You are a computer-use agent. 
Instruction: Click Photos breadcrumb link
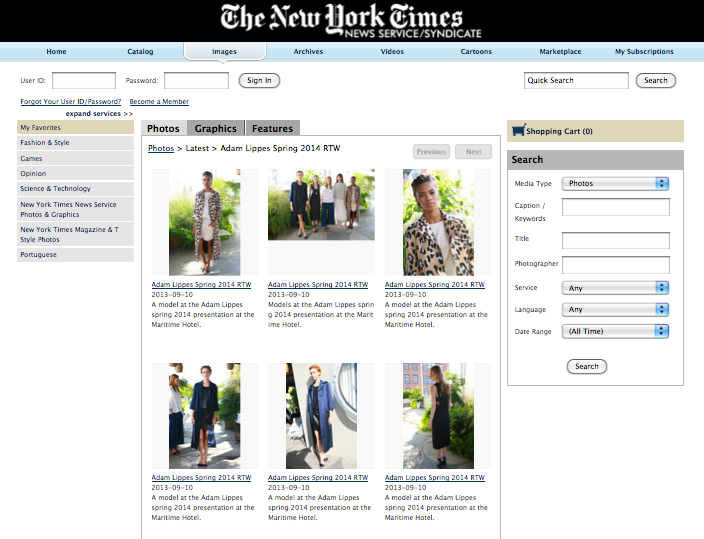coord(161,148)
